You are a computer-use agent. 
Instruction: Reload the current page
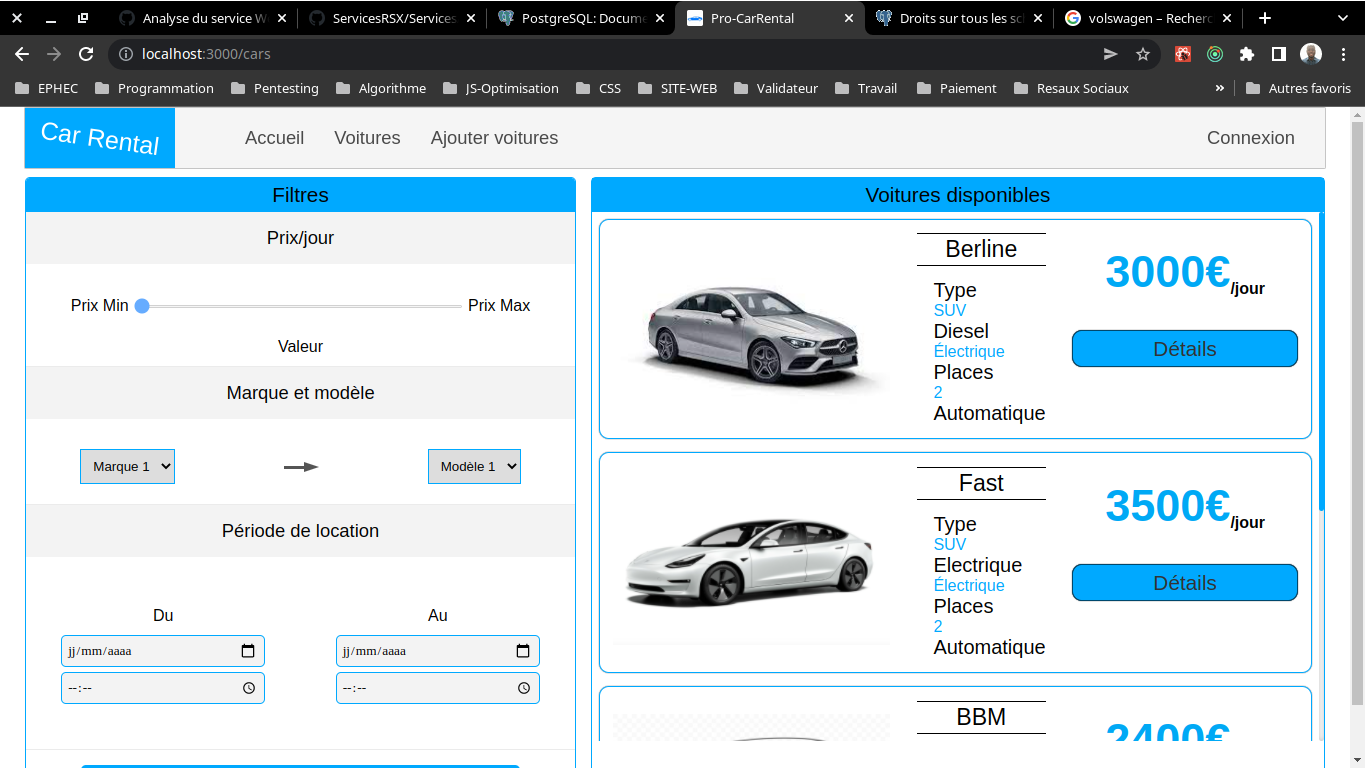86,54
